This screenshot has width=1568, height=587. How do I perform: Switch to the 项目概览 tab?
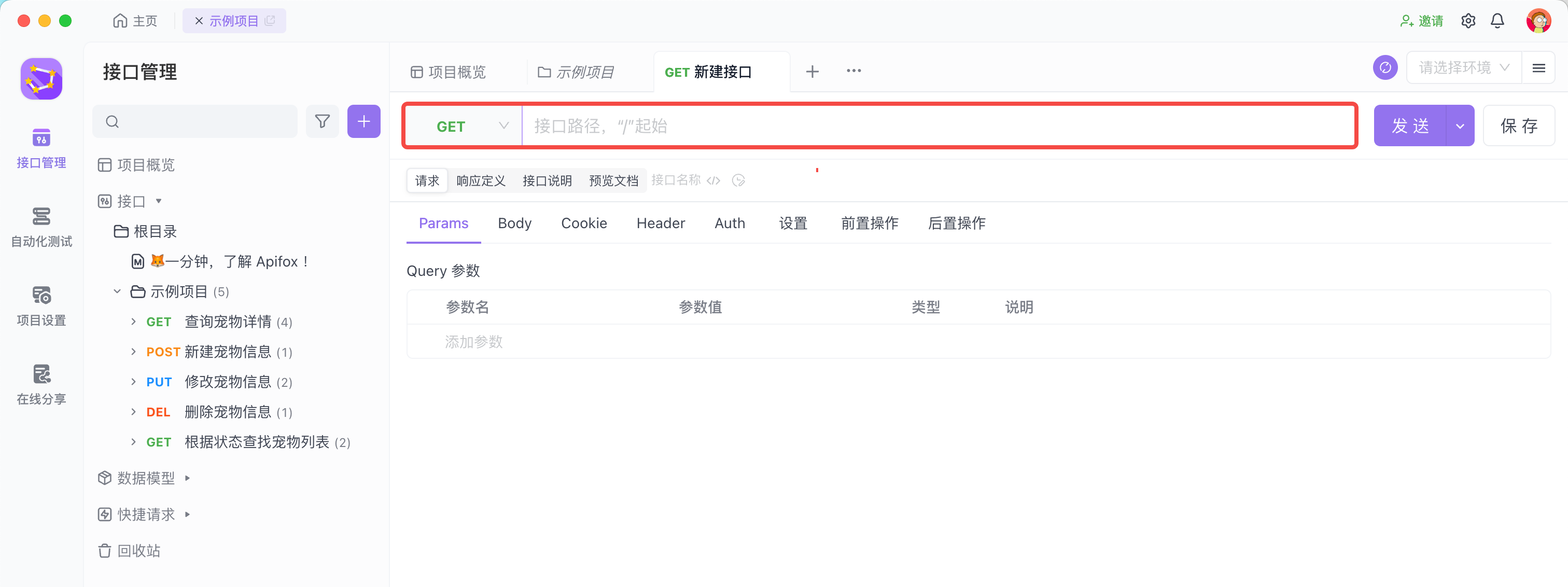[448, 72]
